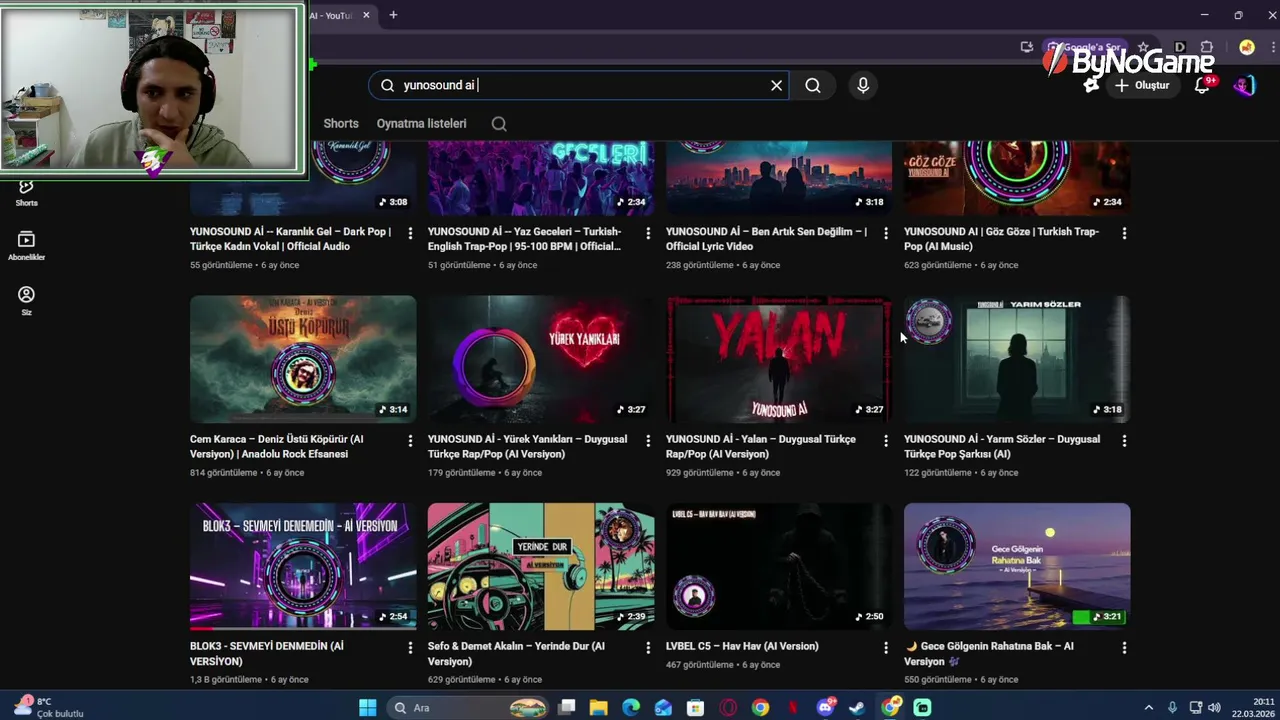
Task: Open Steam from the taskbar
Action: point(857,708)
